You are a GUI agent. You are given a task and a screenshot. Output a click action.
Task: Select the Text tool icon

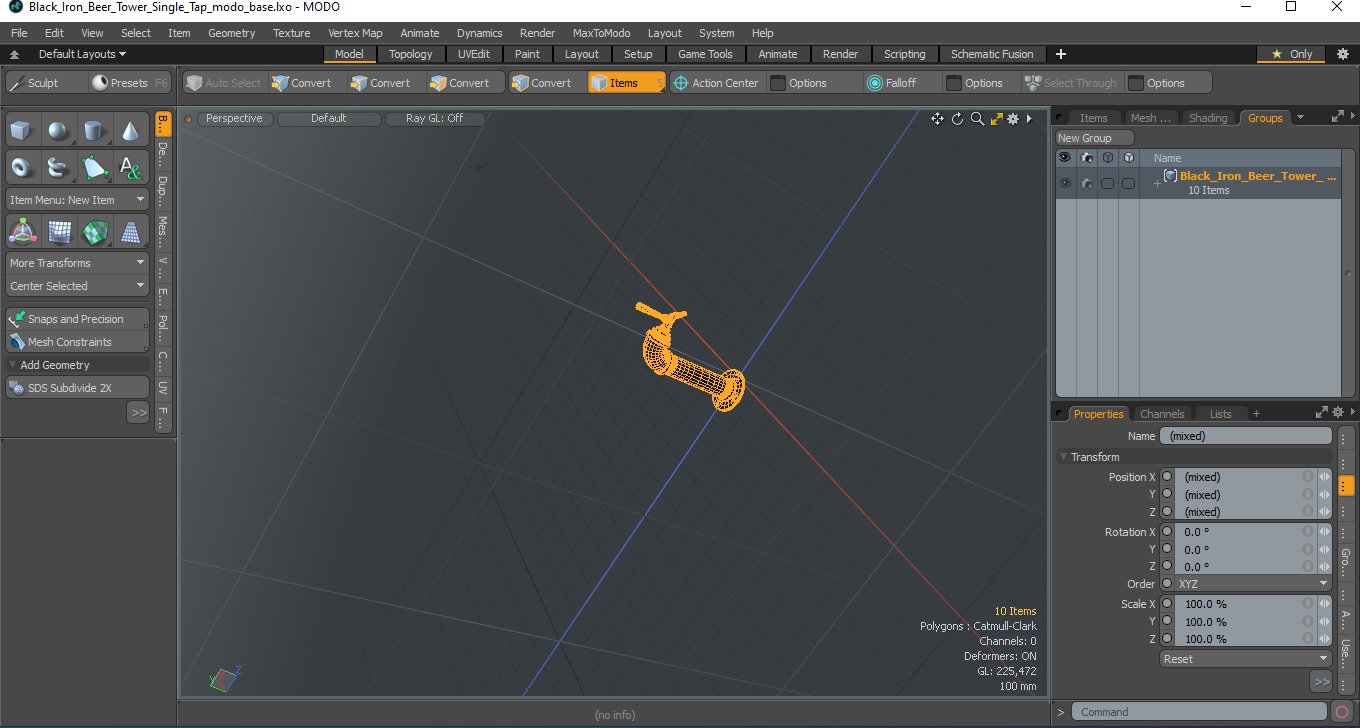[x=131, y=167]
